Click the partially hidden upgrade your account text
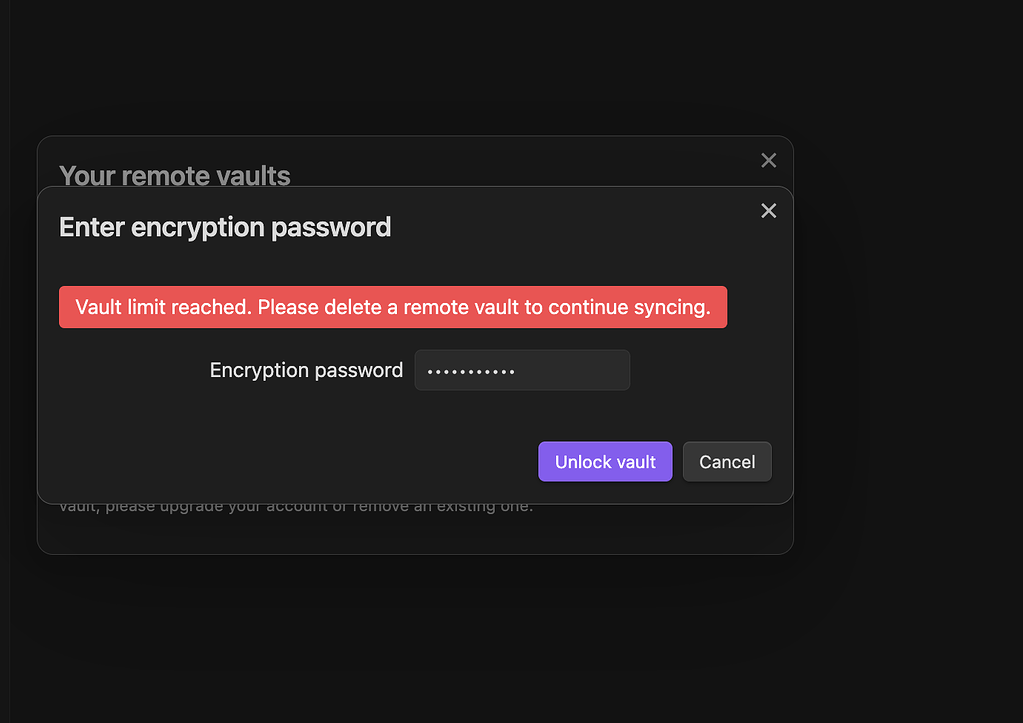The height and width of the screenshot is (723, 1023). pos(296,506)
